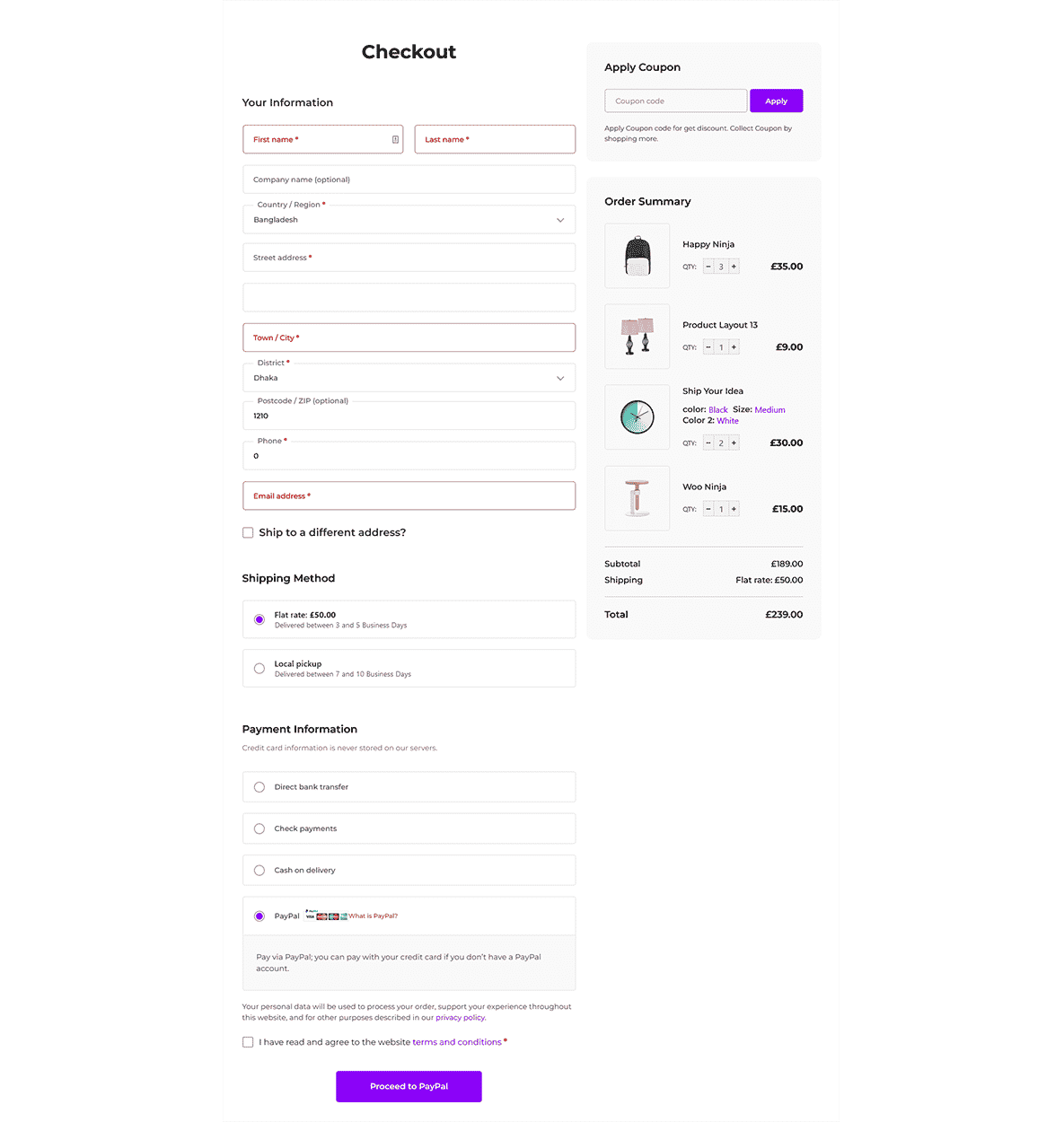Open the privacy policy link
The width and height of the screenshot is (1064, 1122).
(x=460, y=1017)
